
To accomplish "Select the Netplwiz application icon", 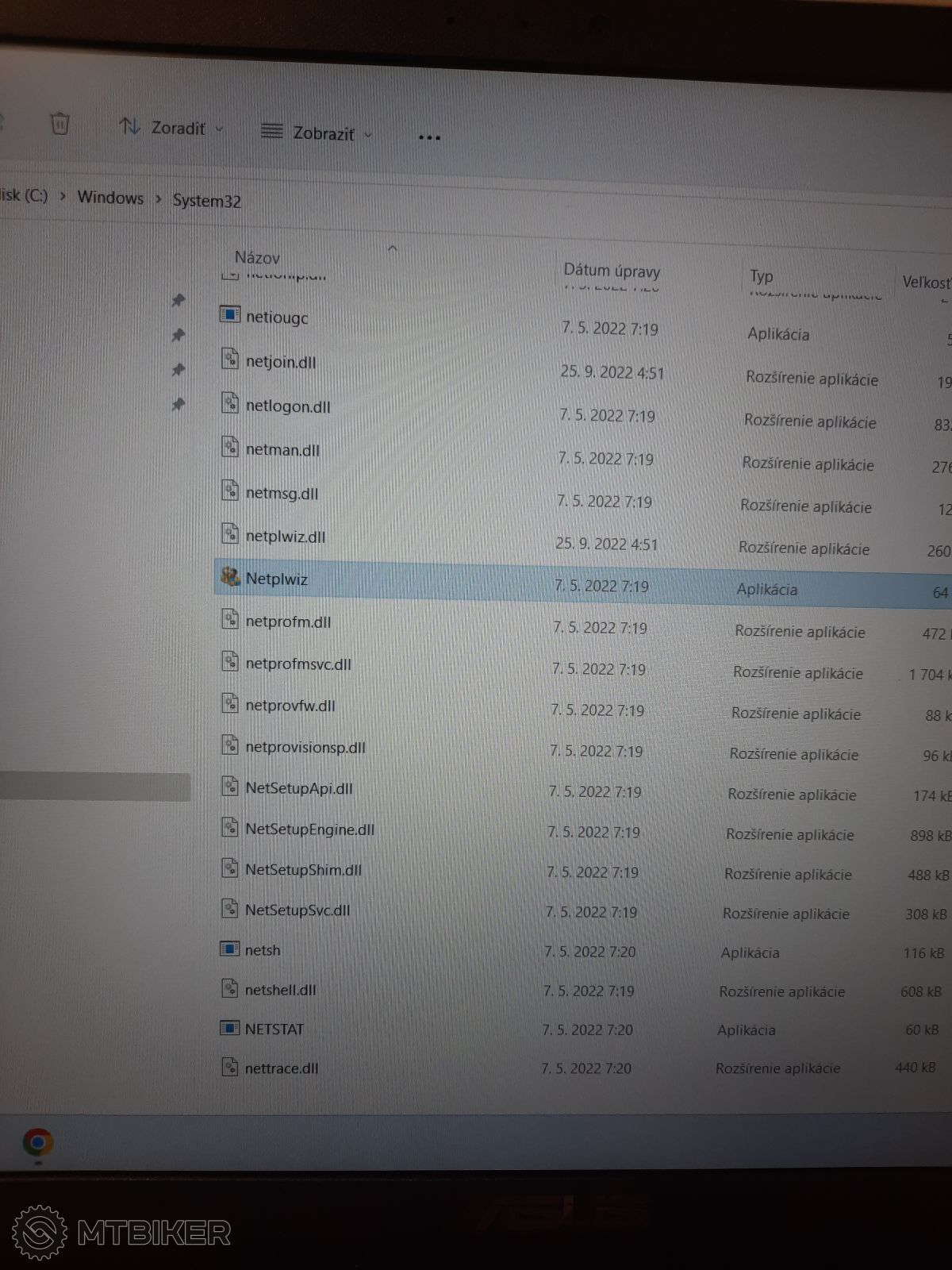I will pos(230,577).
